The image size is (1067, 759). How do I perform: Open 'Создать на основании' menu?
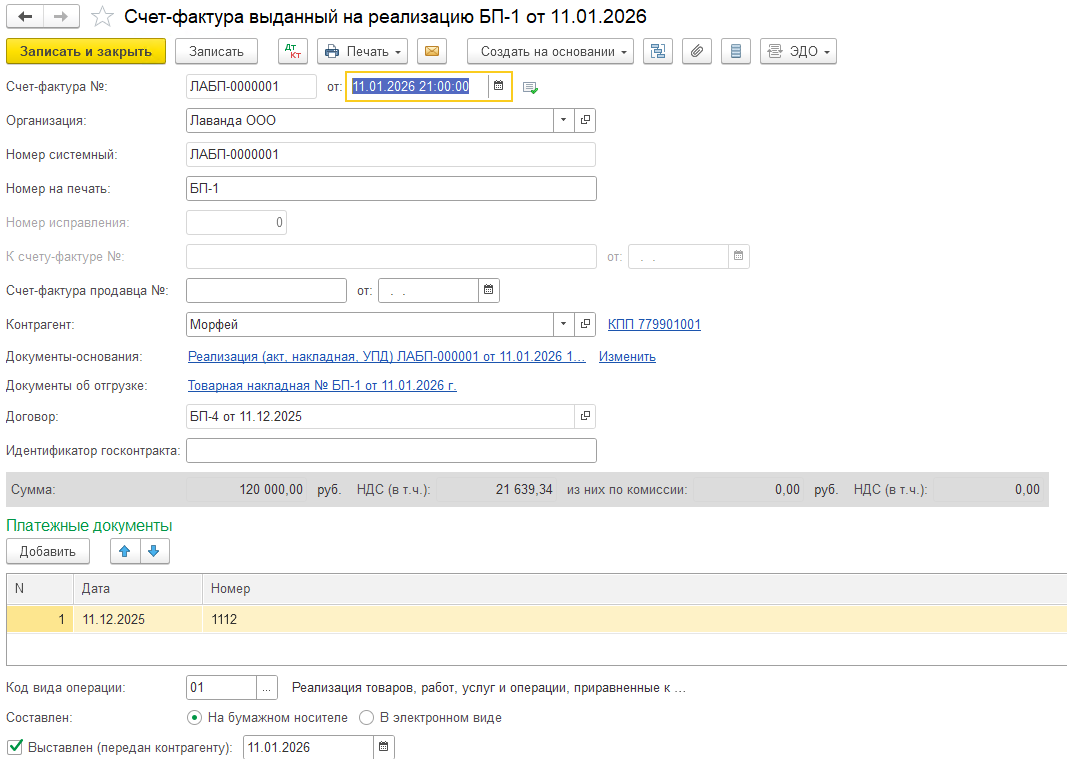point(550,51)
